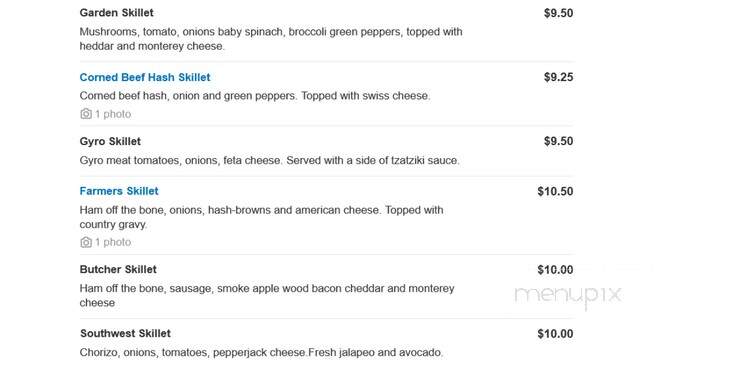Click the Southwest Skillet $10.00 price
747x377 pixels.
click(x=555, y=334)
